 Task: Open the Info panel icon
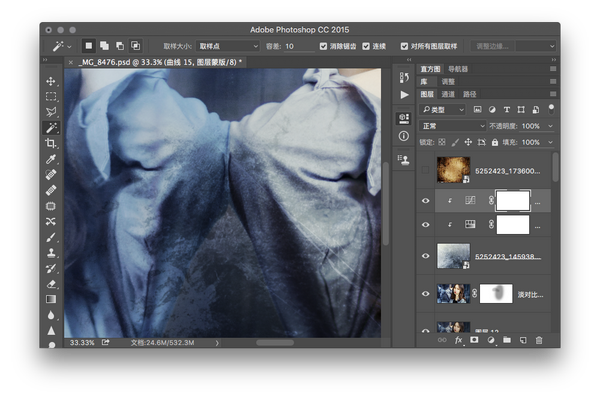[404, 136]
